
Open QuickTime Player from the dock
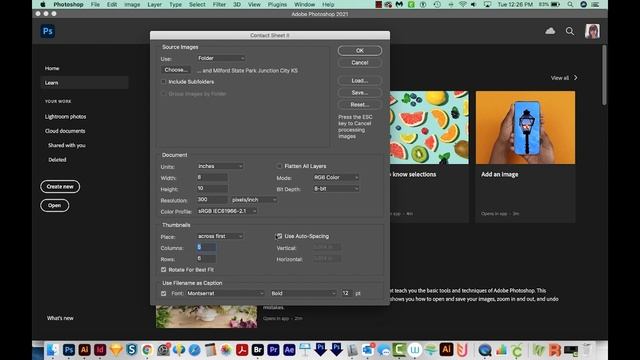[485, 350]
